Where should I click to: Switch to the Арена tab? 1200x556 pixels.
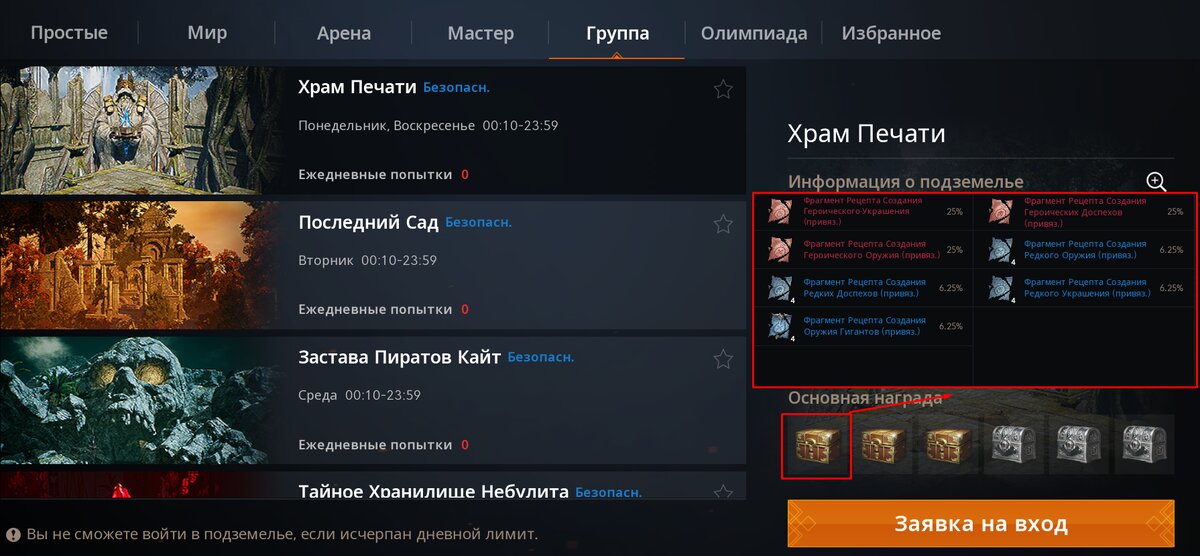[344, 33]
